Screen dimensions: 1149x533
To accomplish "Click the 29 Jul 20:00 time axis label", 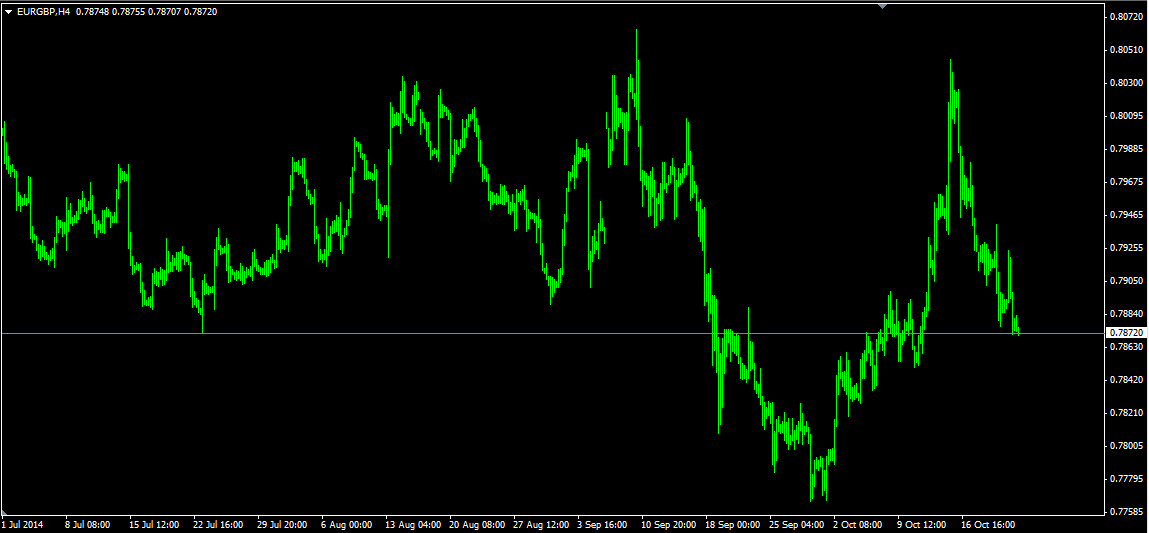I will point(283,525).
